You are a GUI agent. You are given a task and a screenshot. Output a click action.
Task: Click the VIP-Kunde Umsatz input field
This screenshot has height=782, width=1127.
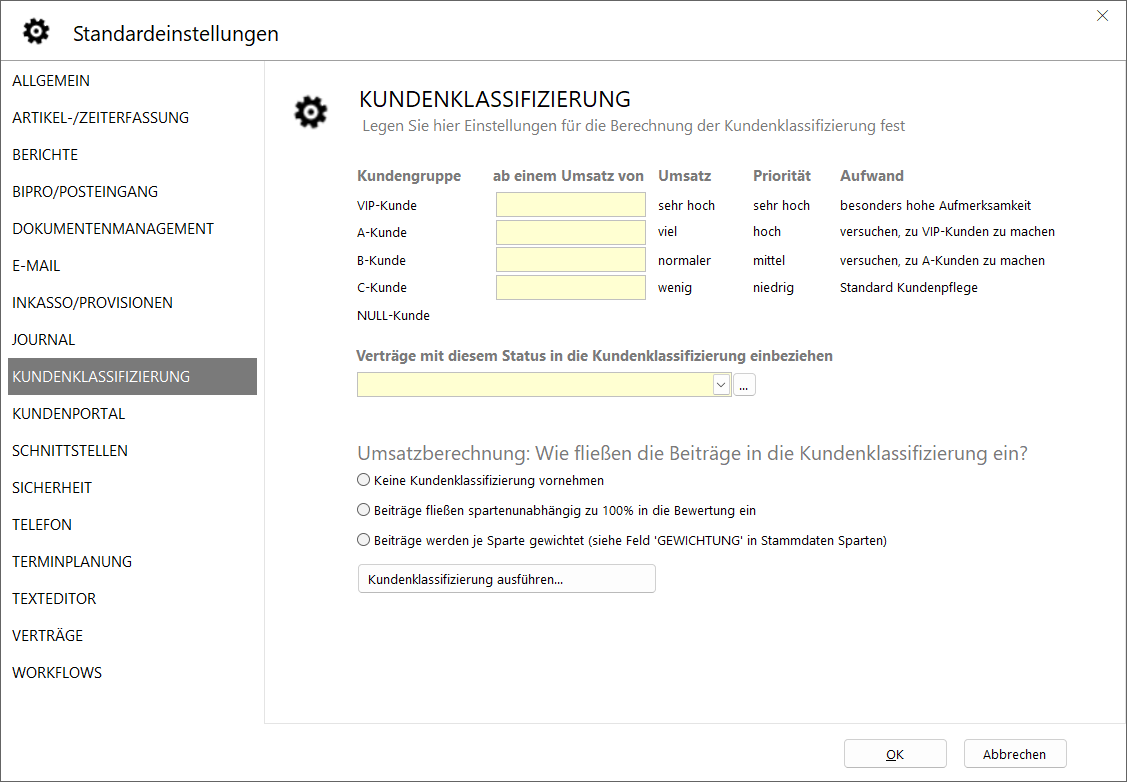point(571,205)
